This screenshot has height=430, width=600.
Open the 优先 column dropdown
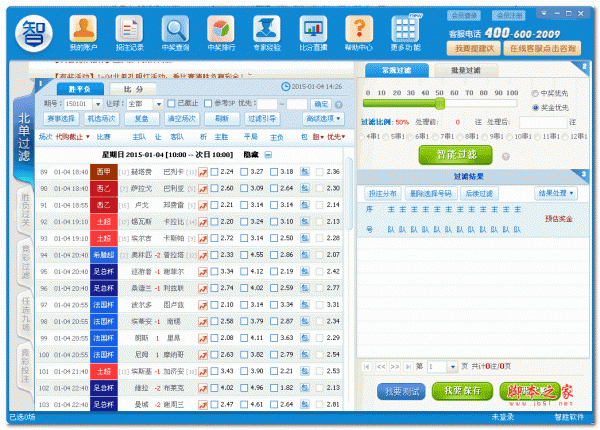pos(343,137)
